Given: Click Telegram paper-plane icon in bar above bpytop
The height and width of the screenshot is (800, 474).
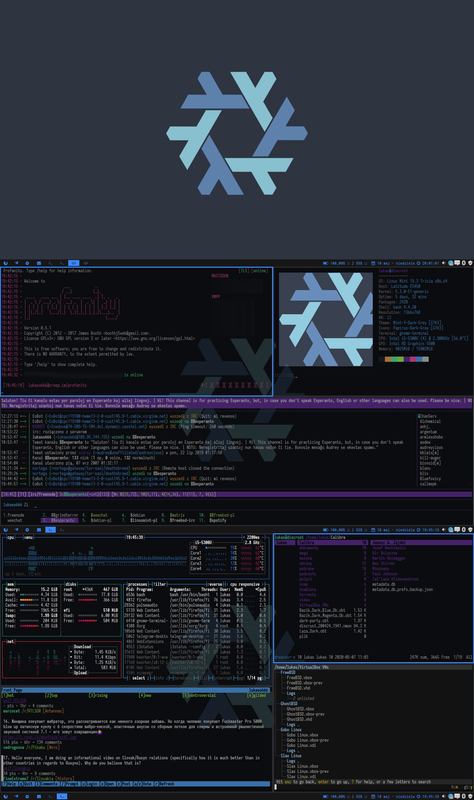Looking at the screenshot, I should click(x=16, y=530).
